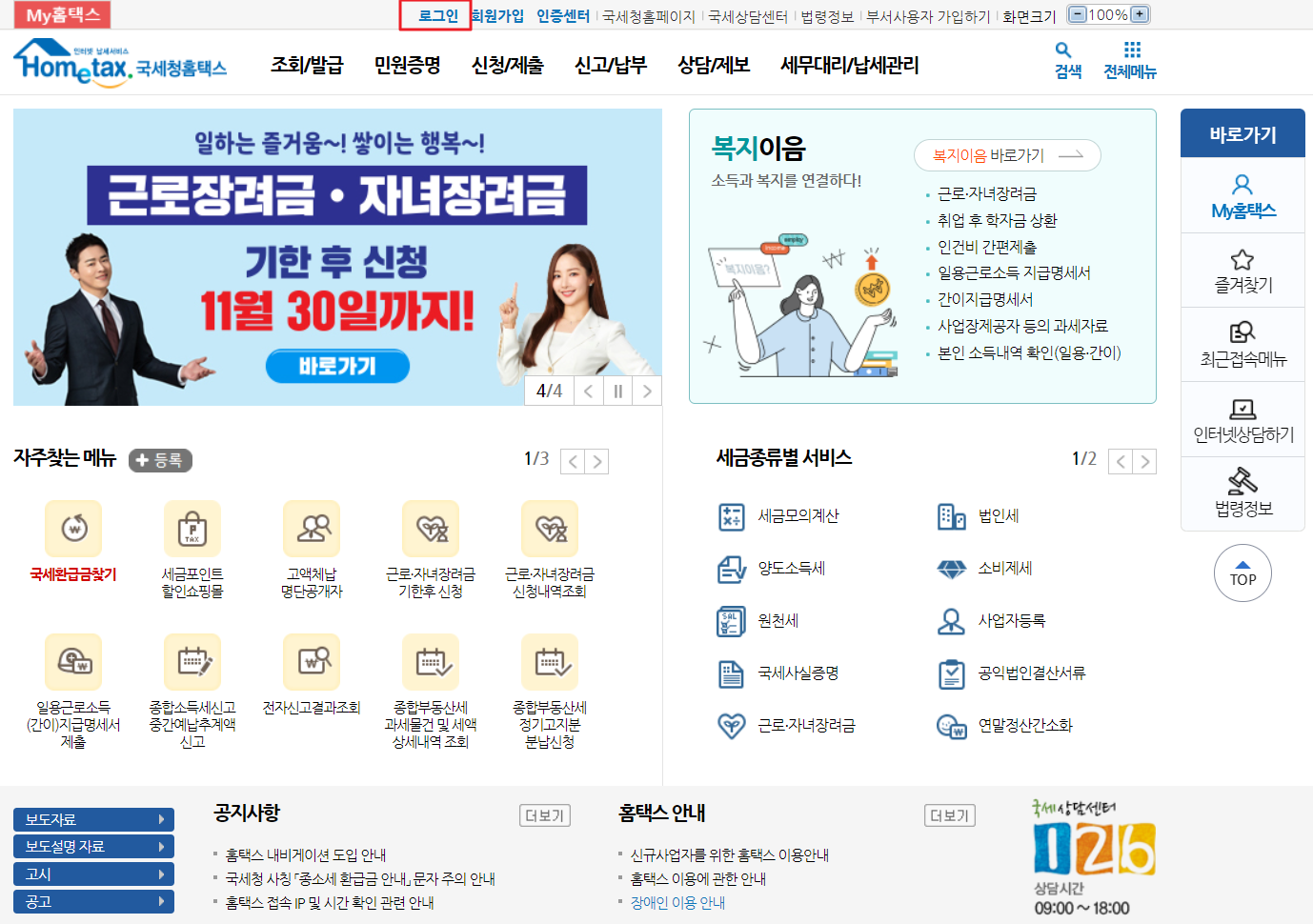
Task: Click the 회원가입 link
Action: [497, 15]
